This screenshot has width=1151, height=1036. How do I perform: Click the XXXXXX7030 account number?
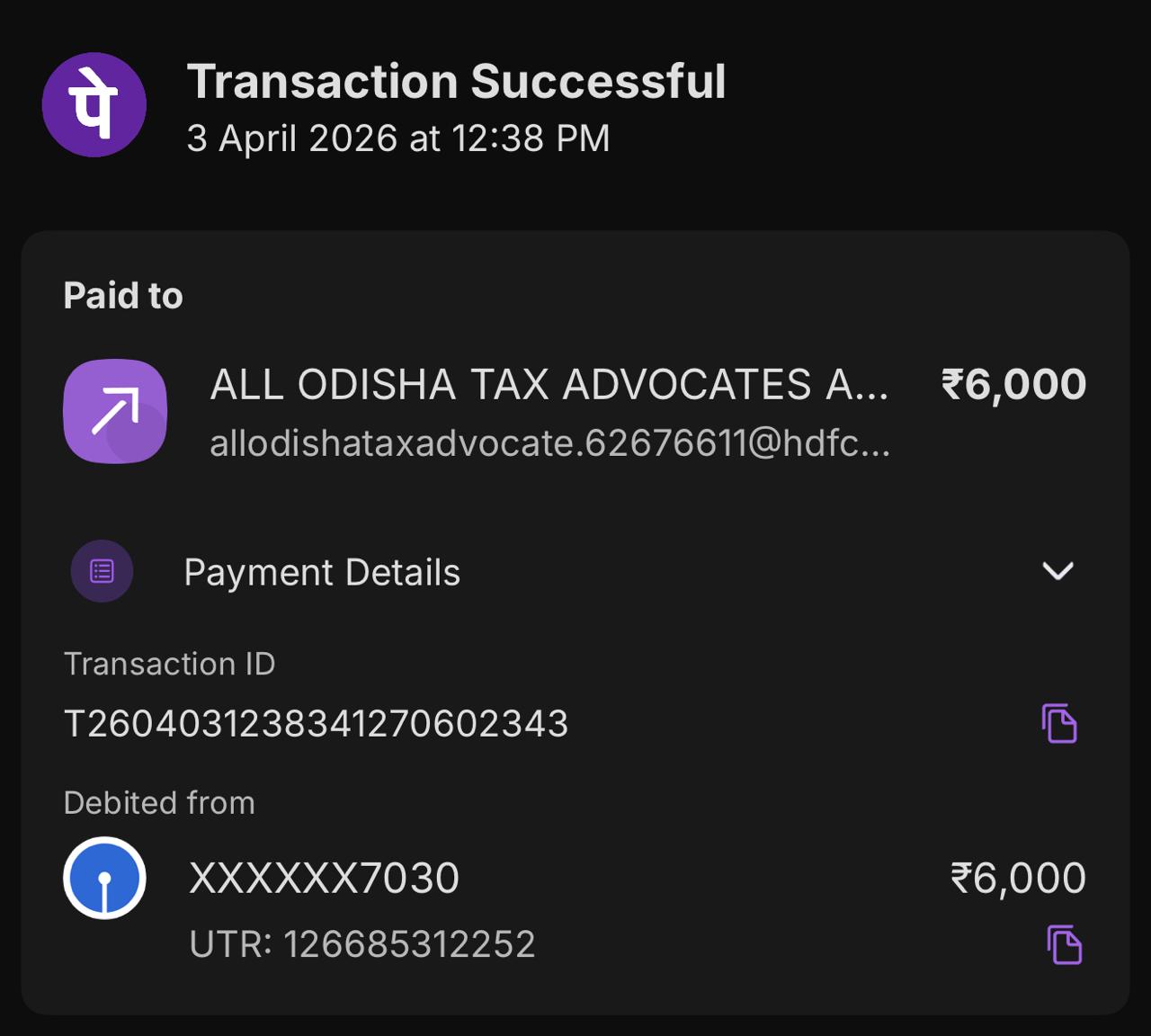324,878
